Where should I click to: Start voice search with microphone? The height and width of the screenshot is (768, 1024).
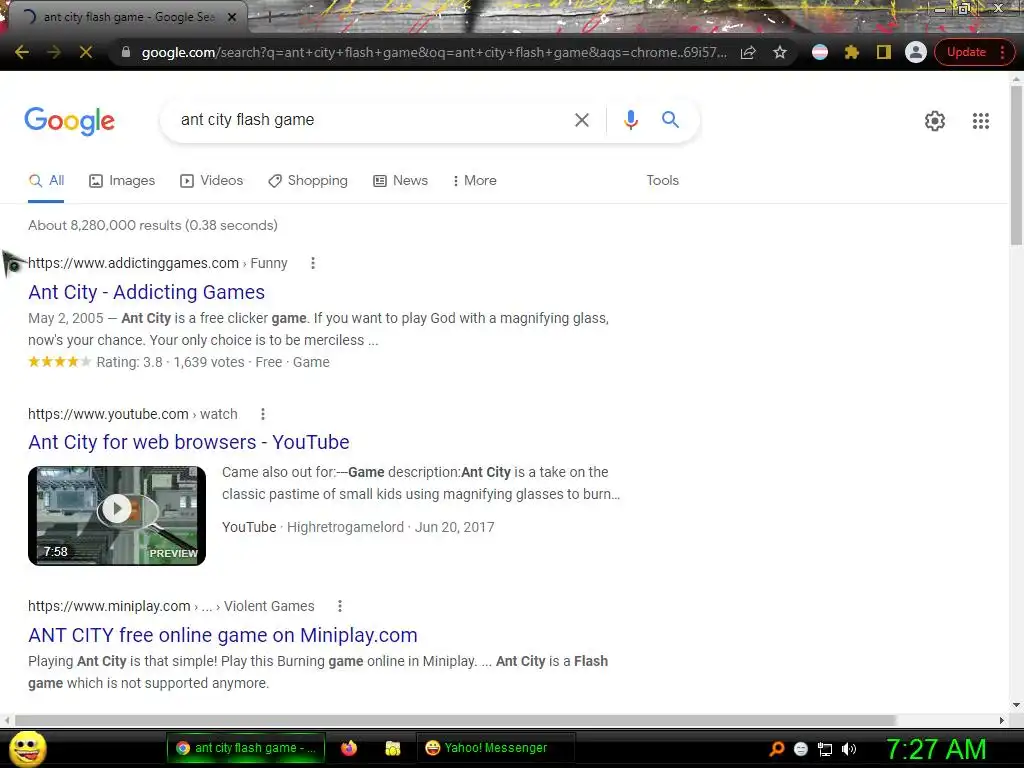pos(630,120)
